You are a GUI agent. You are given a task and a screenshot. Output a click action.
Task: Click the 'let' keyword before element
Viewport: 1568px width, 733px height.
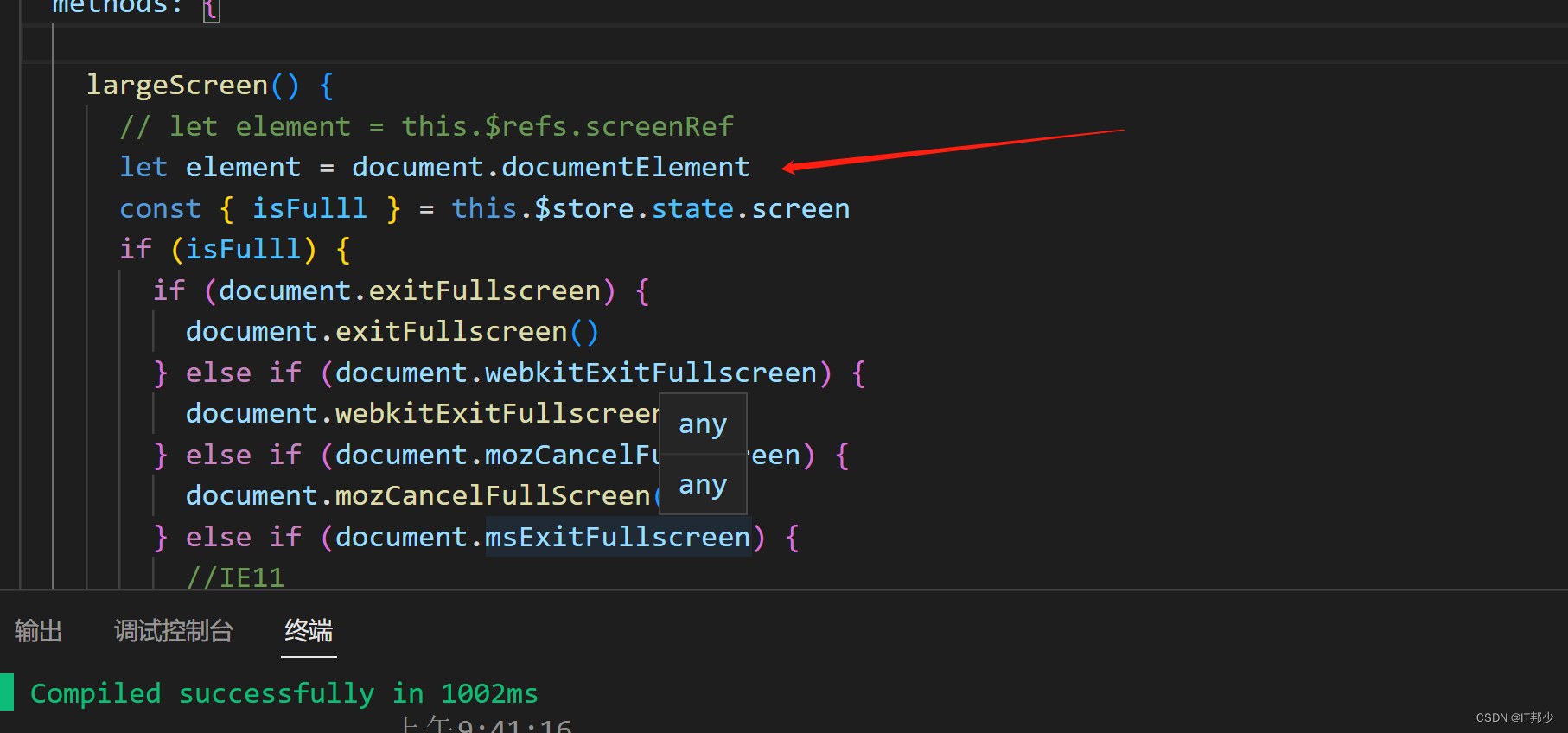pos(143,167)
